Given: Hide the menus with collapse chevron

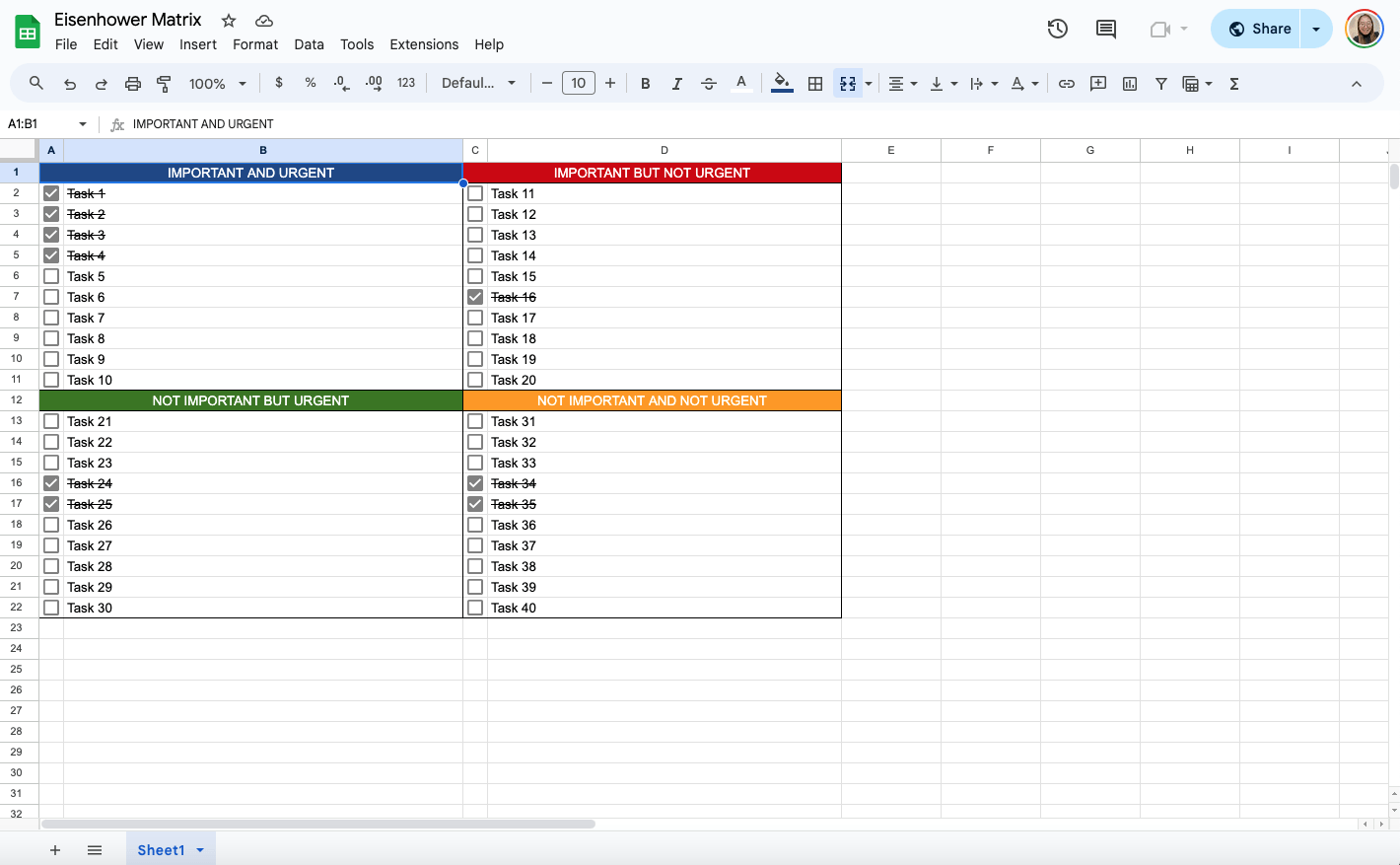Looking at the screenshot, I should point(1357,84).
